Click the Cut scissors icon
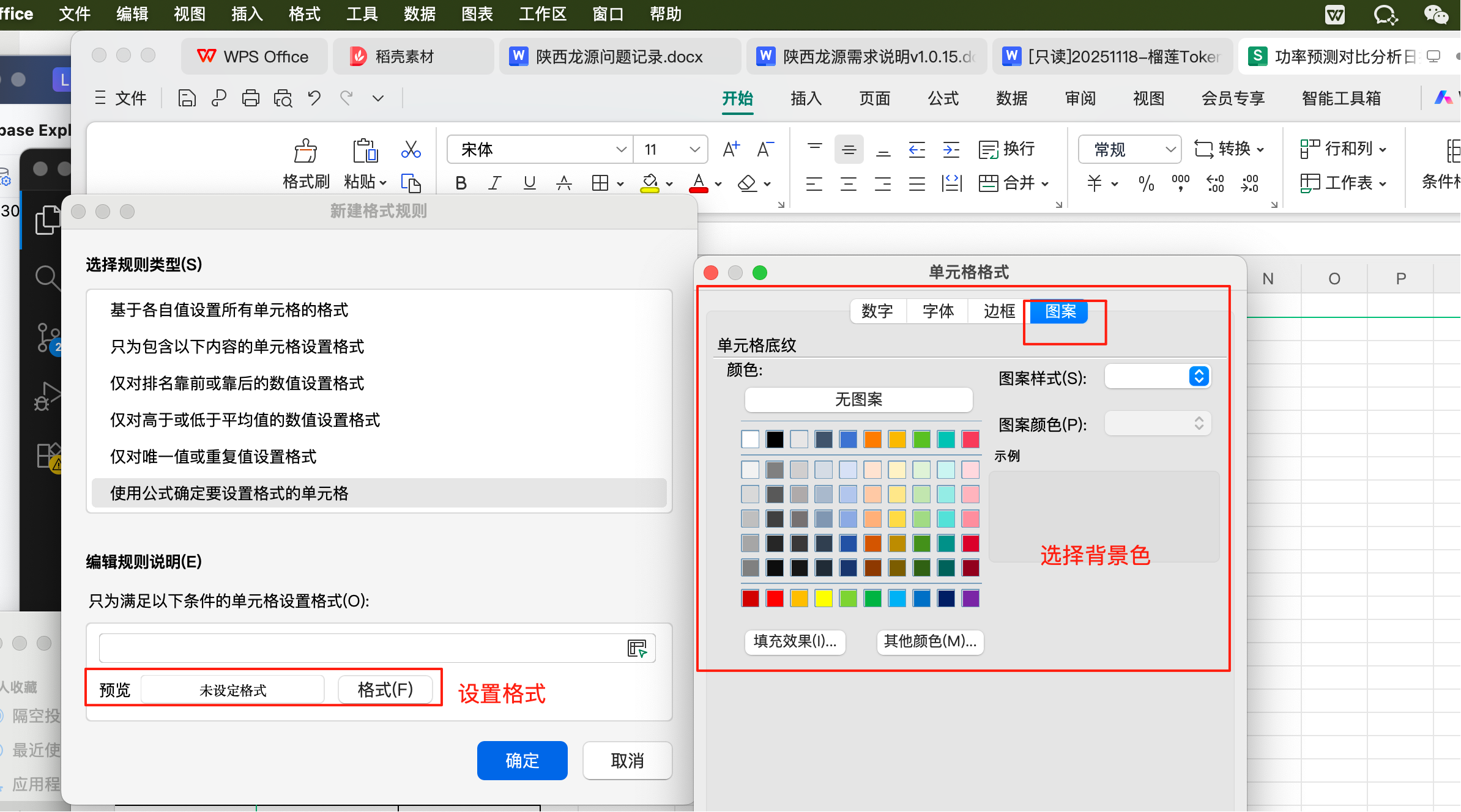1461x812 pixels. (x=411, y=149)
